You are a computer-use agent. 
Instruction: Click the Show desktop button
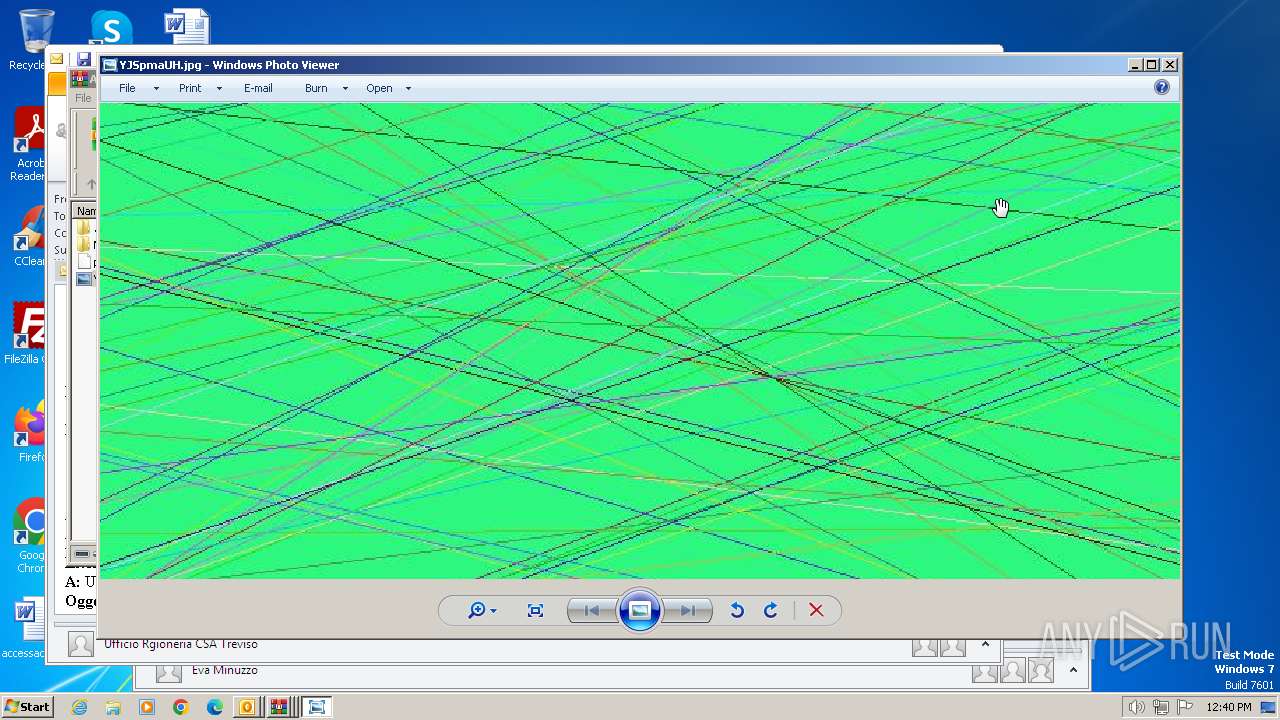[x=1270, y=707]
